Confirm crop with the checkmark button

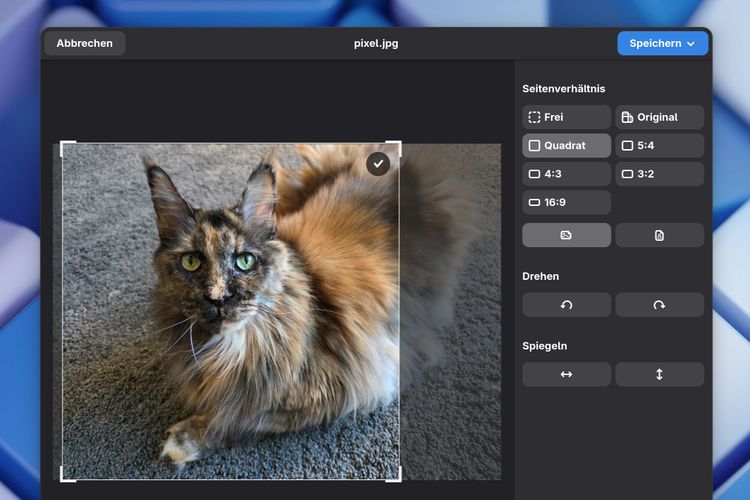[378, 164]
